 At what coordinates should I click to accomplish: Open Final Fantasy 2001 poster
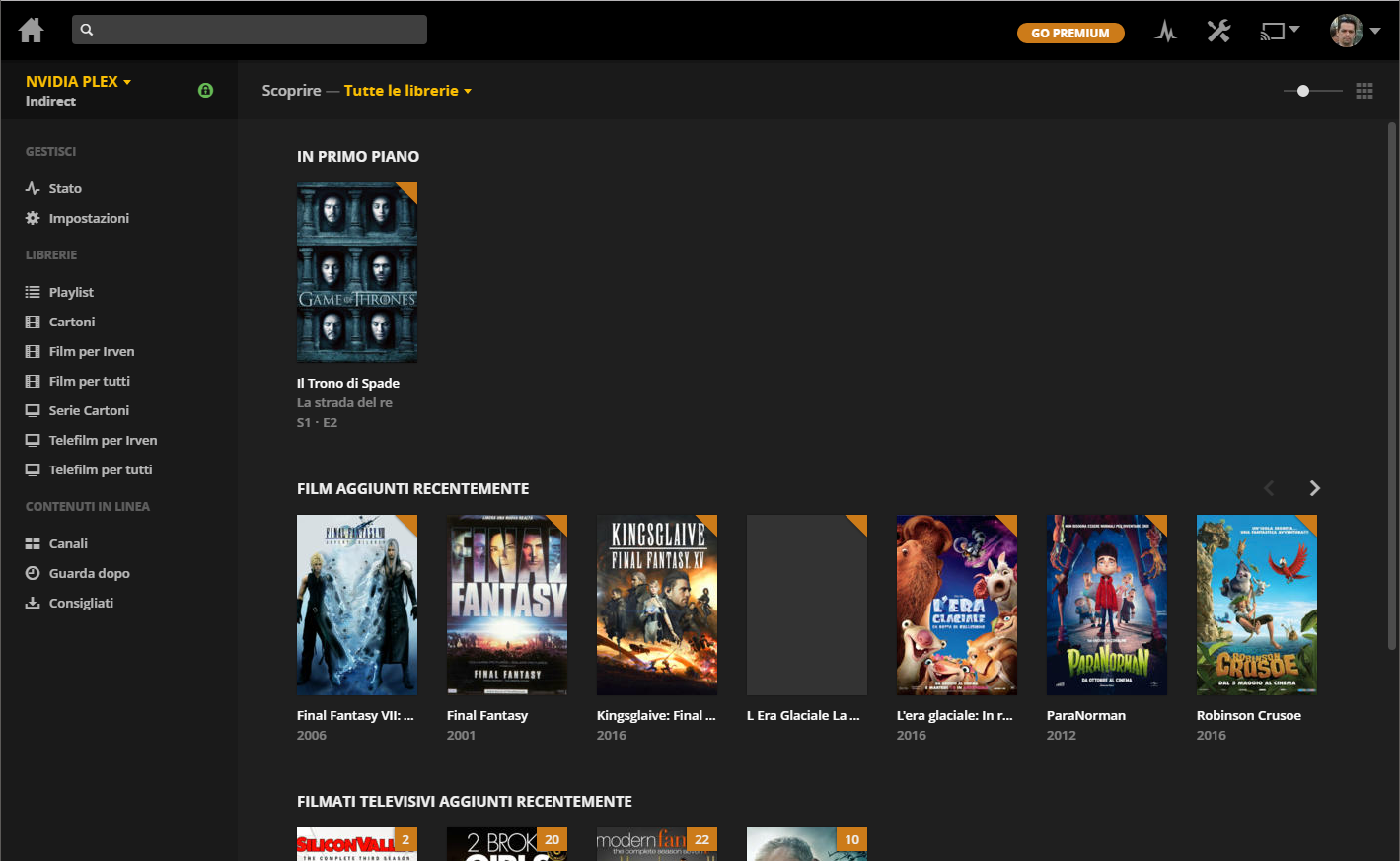pos(507,605)
